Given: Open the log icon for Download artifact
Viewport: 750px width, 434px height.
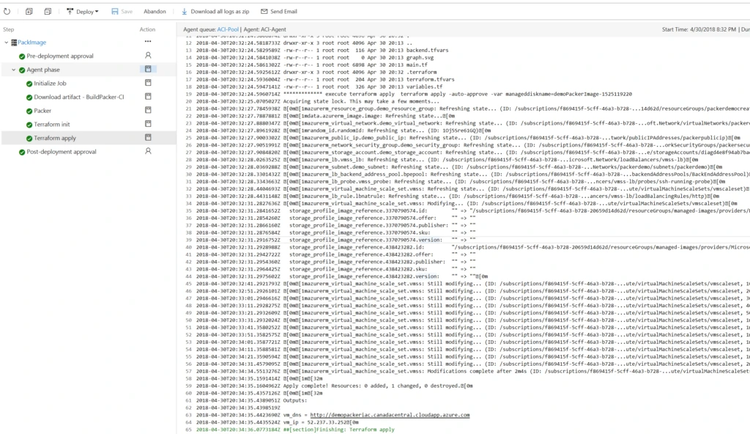Looking at the screenshot, I should pyautogui.click(x=148, y=97).
